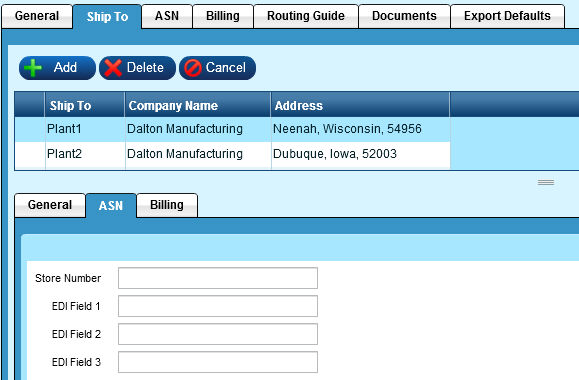The image size is (579, 380).
Task: Open the top General tab
Action: click(x=37, y=16)
